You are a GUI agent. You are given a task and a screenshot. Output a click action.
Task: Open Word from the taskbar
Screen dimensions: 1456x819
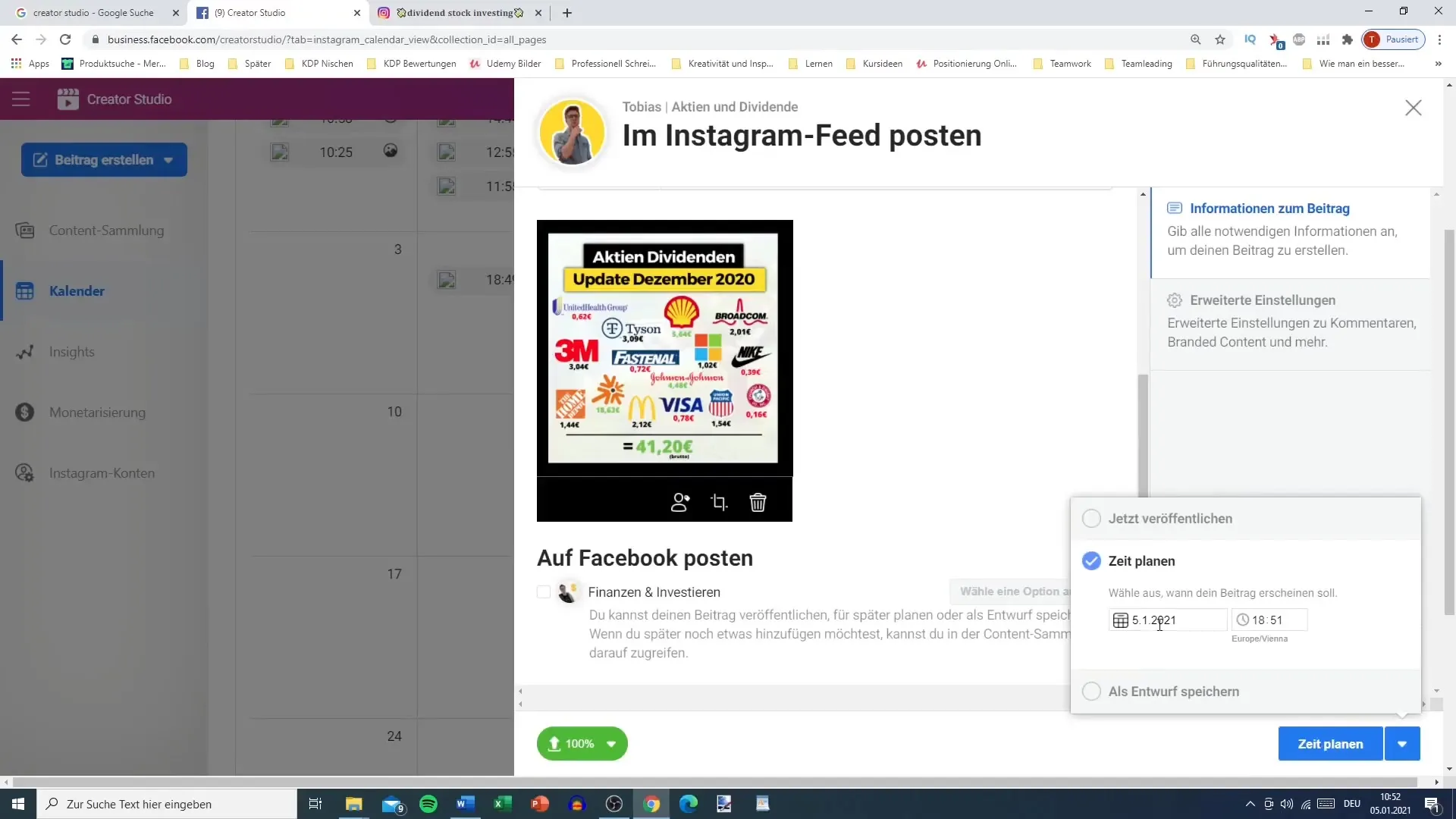tap(466, 804)
